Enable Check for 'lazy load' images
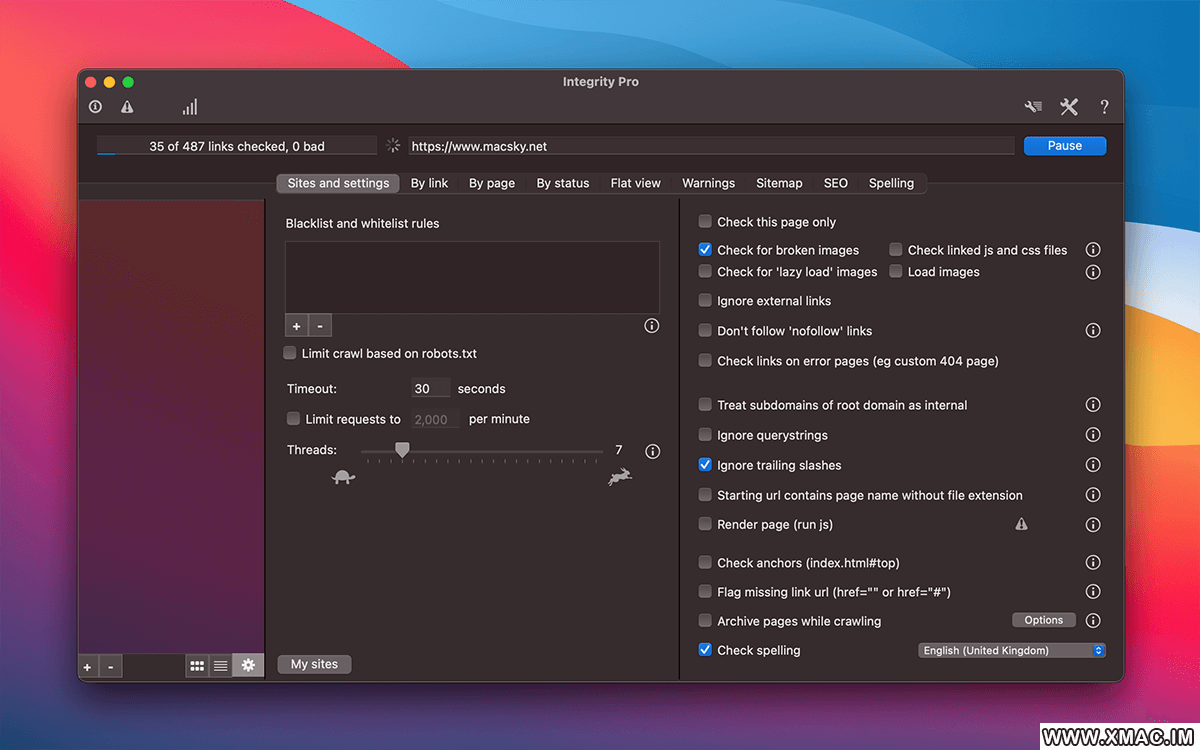Image resolution: width=1200 pixels, height=750 pixels. coord(706,272)
